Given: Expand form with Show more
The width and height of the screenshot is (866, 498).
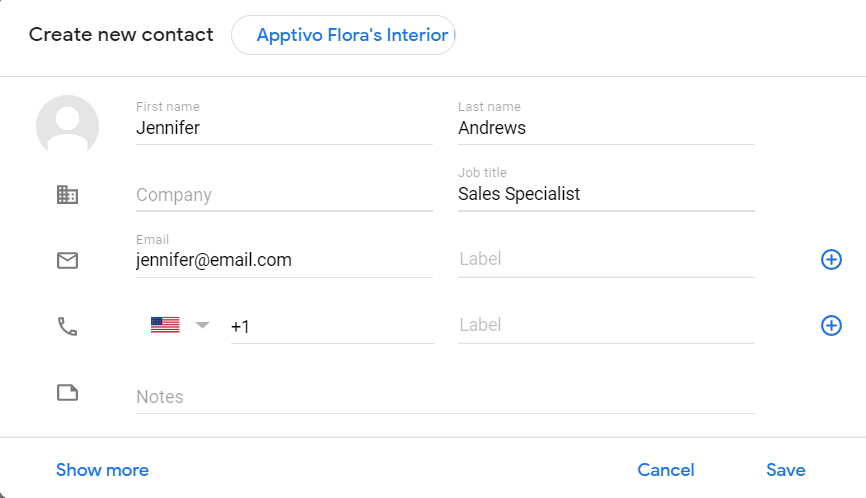Looking at the screenshot, I should [x=102, y=470].
